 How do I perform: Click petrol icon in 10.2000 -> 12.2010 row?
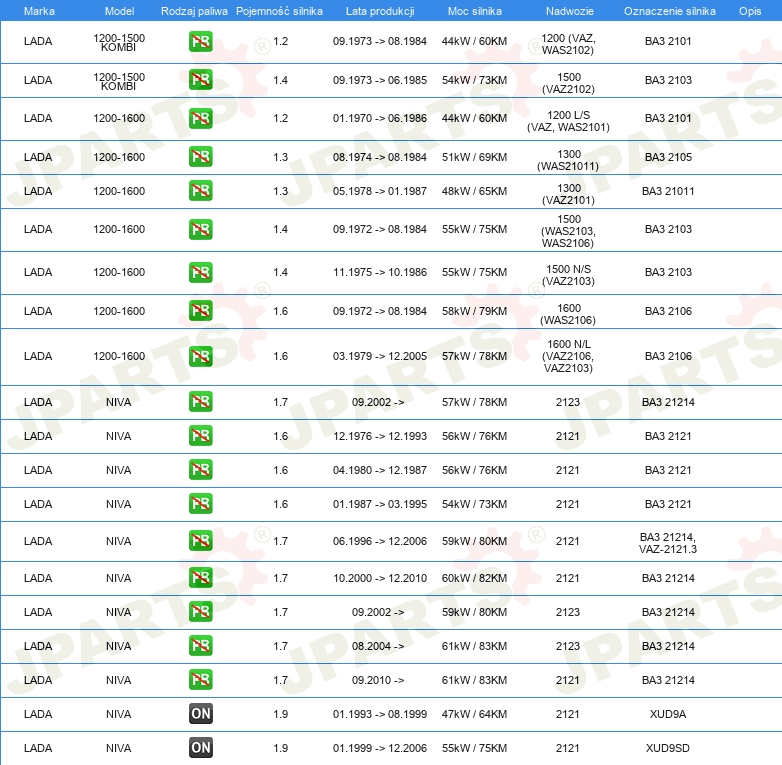point(200,577)
